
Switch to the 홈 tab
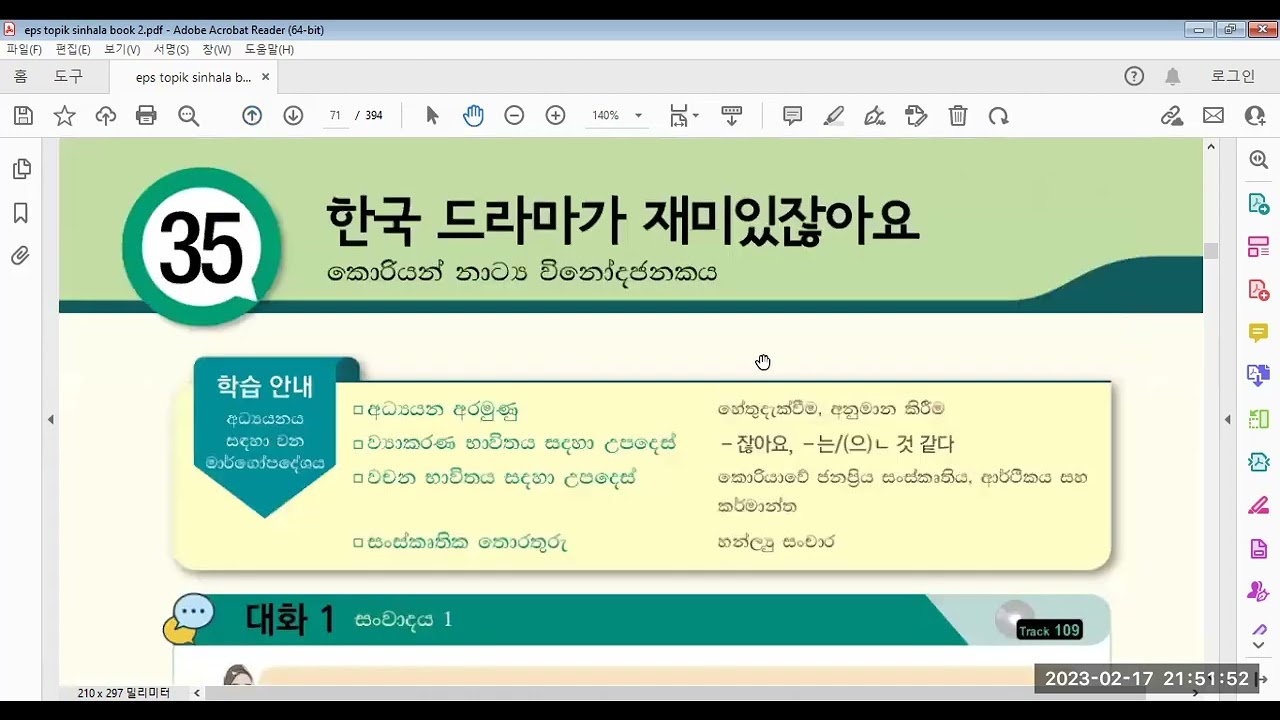pyautogui.click(x=20, y=76)
